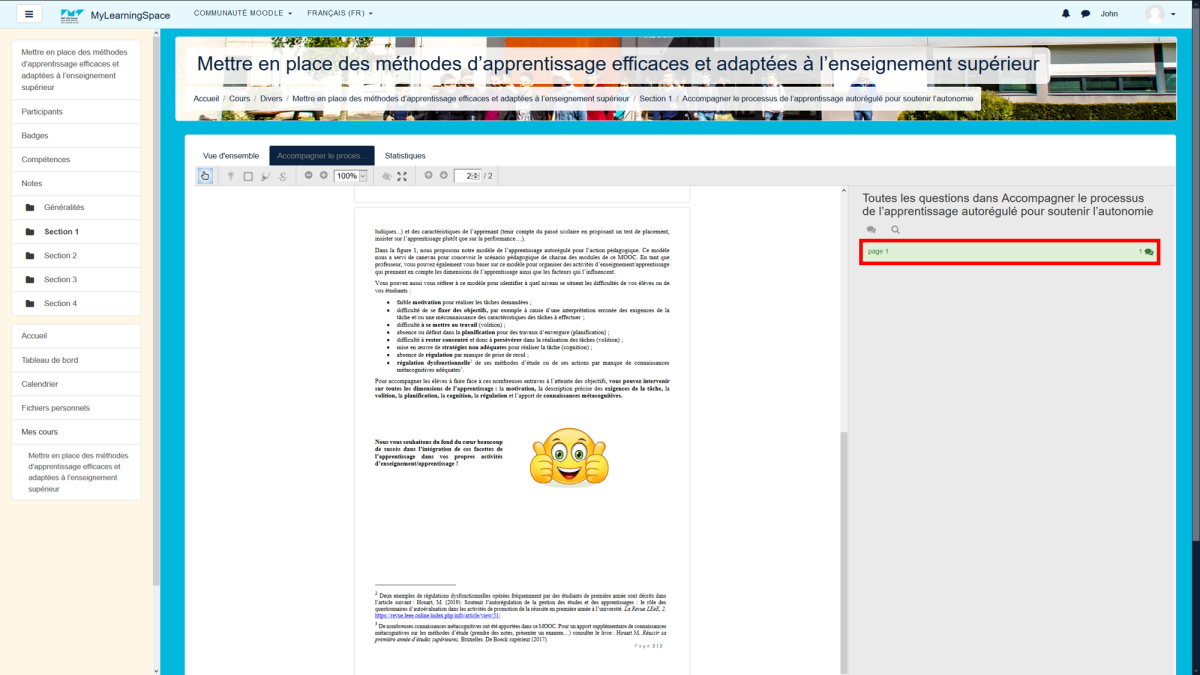Image resolution: width=1200 pixels, height=675 pixels.
Task: Click the Section 4 folder icon
Action: [30, 304]
